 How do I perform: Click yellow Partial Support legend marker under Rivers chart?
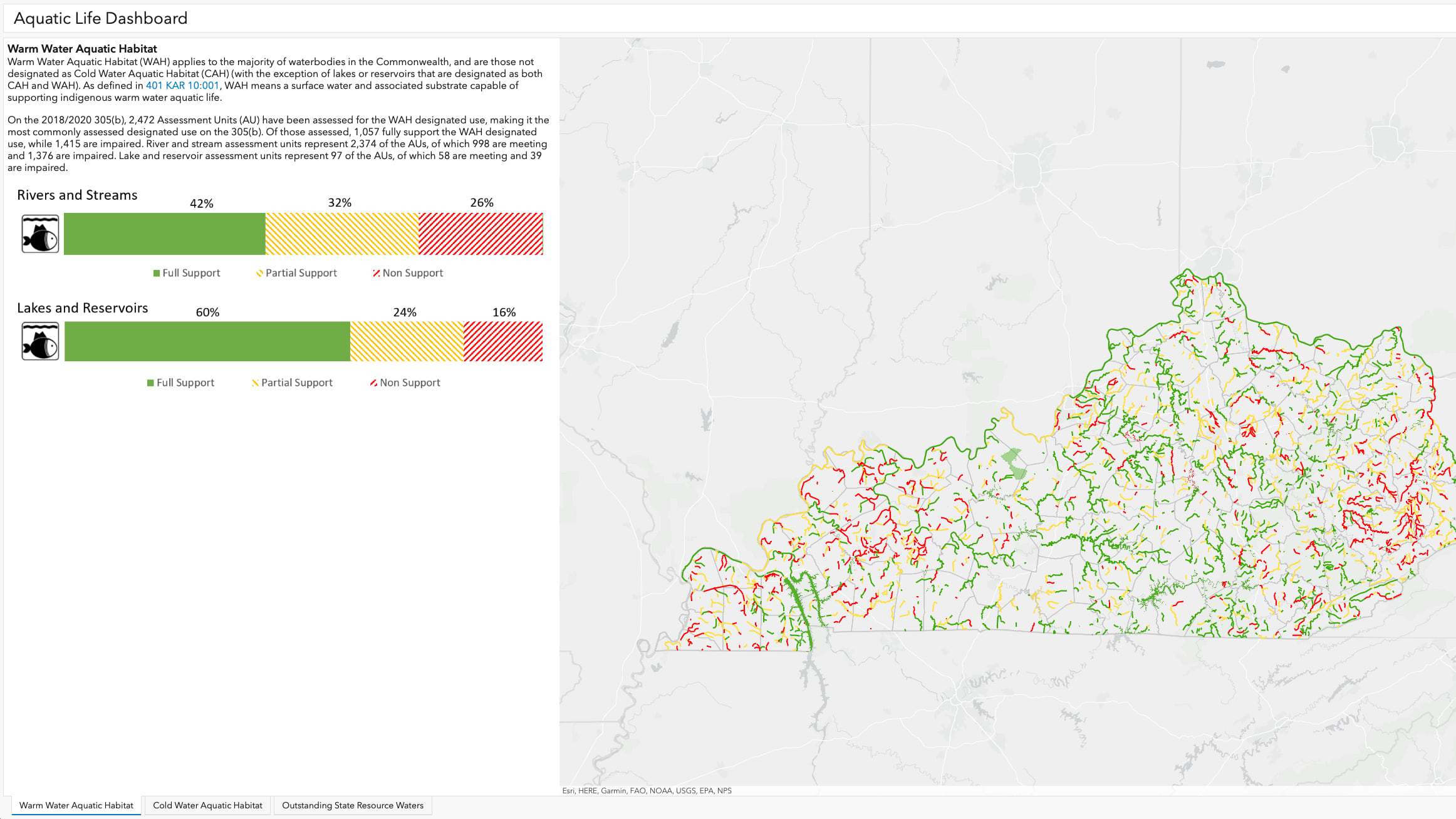coord(259,274)
